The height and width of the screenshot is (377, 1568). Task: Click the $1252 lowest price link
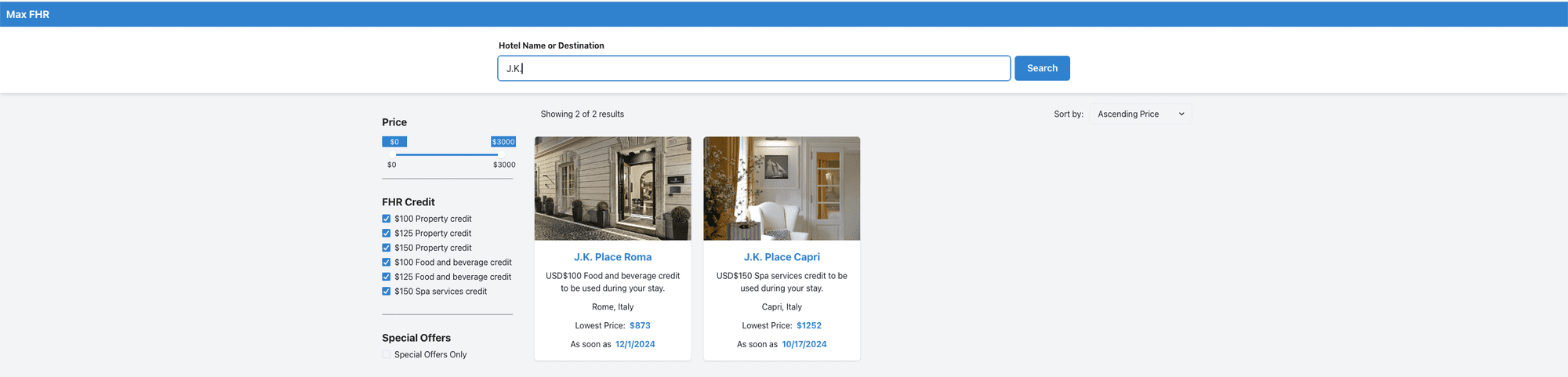point(809,325)
